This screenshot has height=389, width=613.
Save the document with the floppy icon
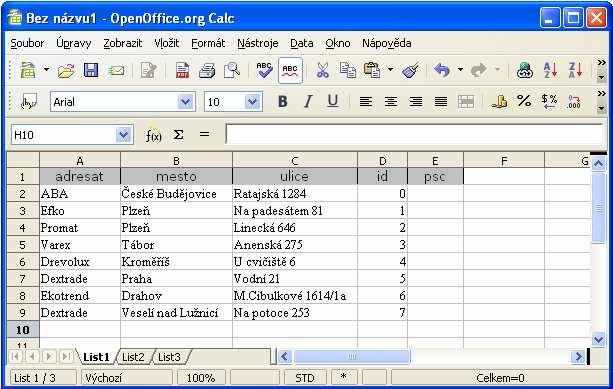[x=91, y=70]
